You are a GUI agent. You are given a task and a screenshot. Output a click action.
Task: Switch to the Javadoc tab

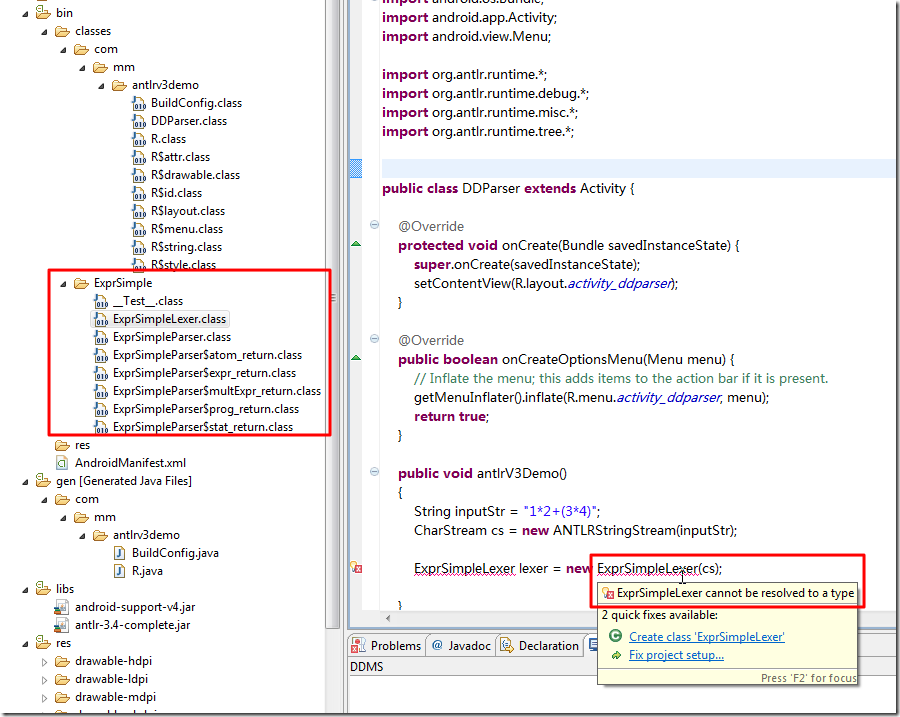coord(461,645)
